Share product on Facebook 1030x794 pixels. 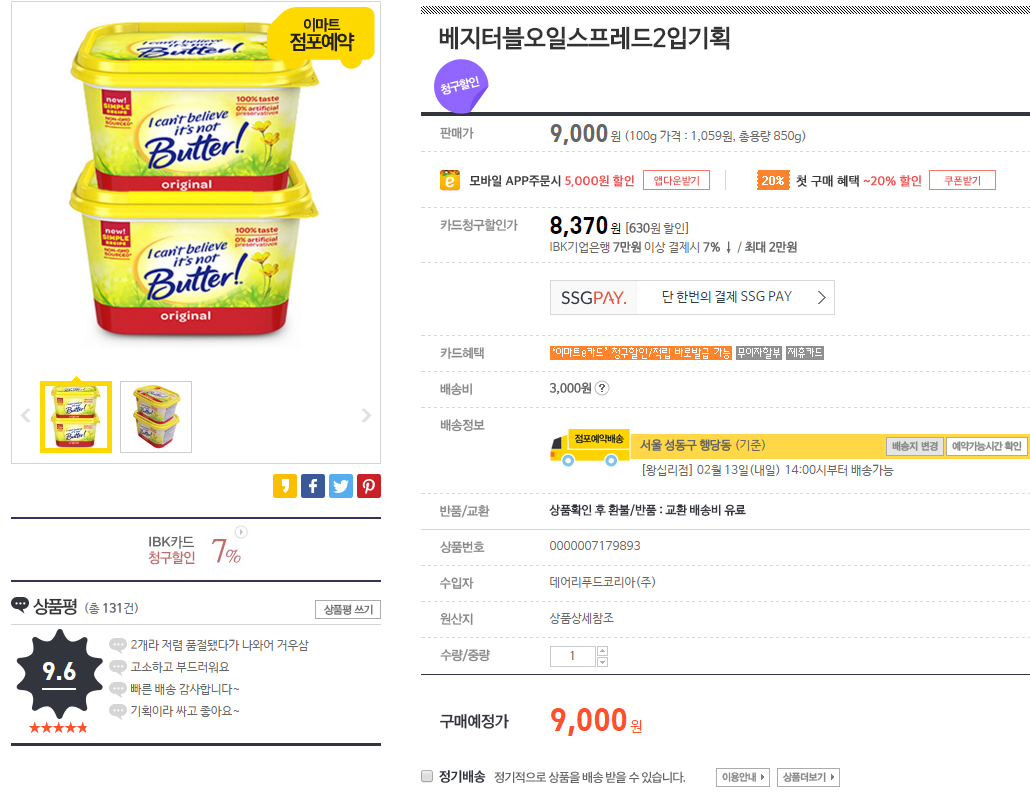(x=313, y=487)
